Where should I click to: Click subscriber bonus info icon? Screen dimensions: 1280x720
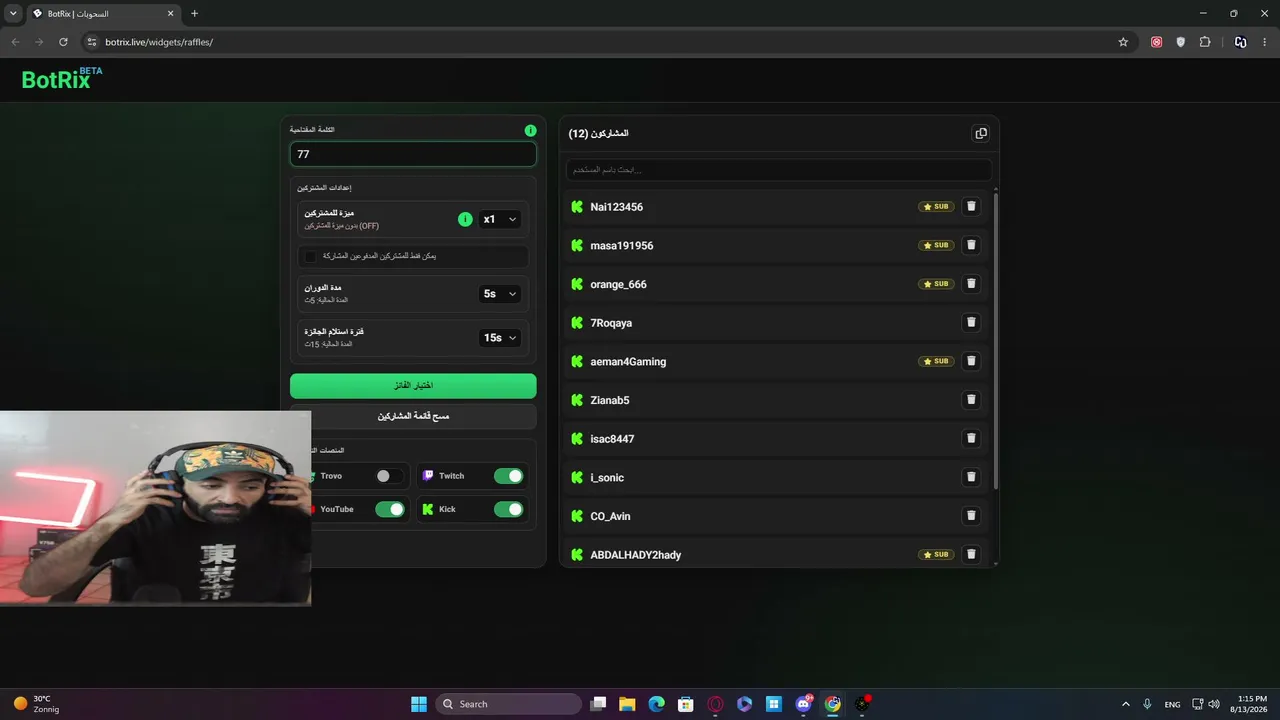(x=465, y=219)
